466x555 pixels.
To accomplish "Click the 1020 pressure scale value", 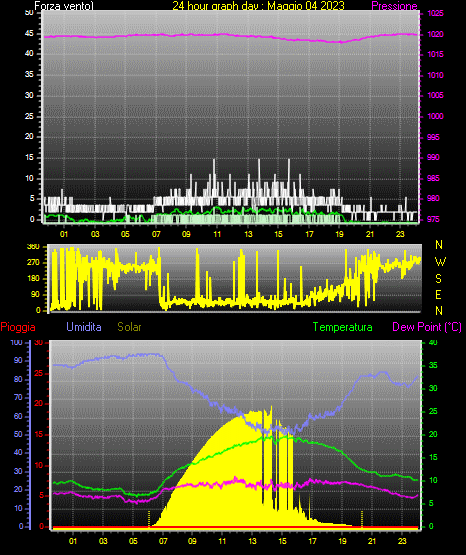I will 435,34.
